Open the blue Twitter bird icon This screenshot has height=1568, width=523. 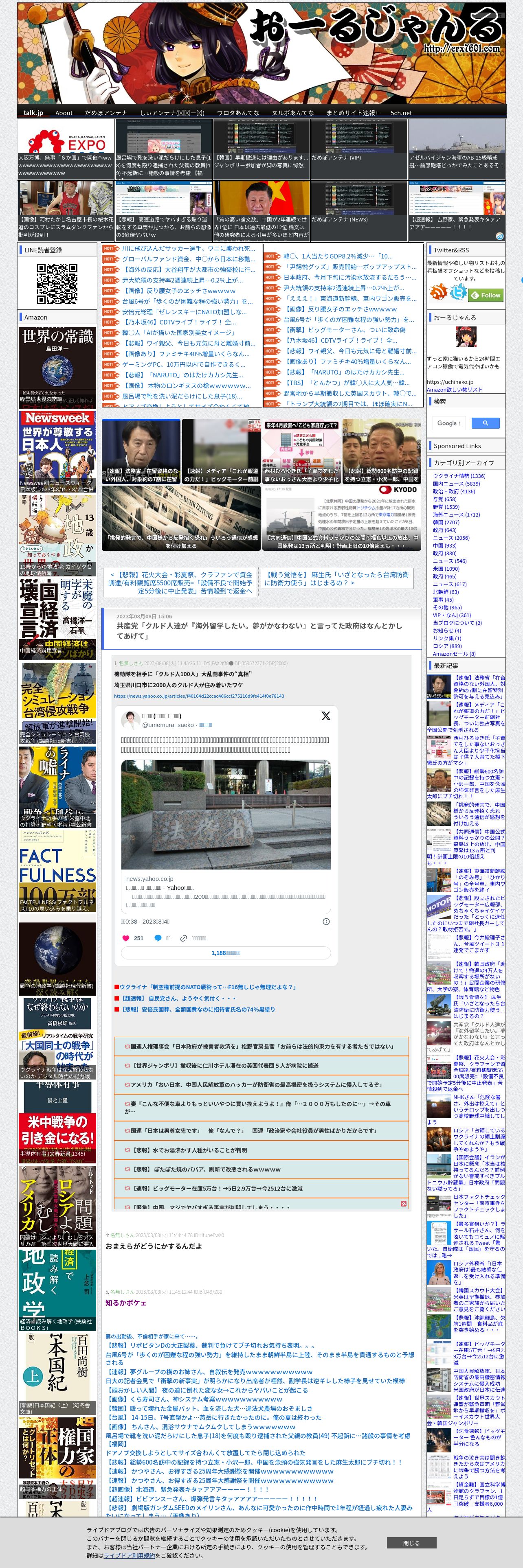pos(459,292)
